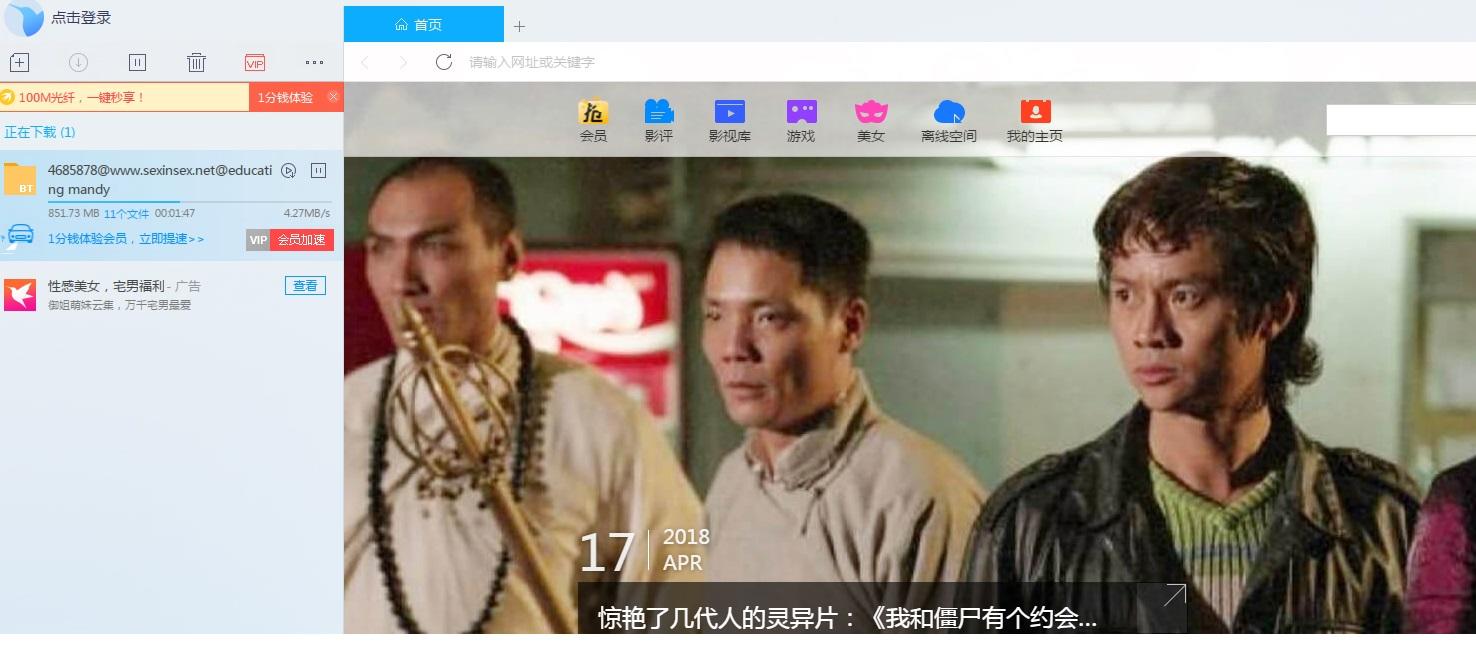Screen dimensions: 1476x648
Task: Click the new download task plus icon
Action: [x=19, y=62]
